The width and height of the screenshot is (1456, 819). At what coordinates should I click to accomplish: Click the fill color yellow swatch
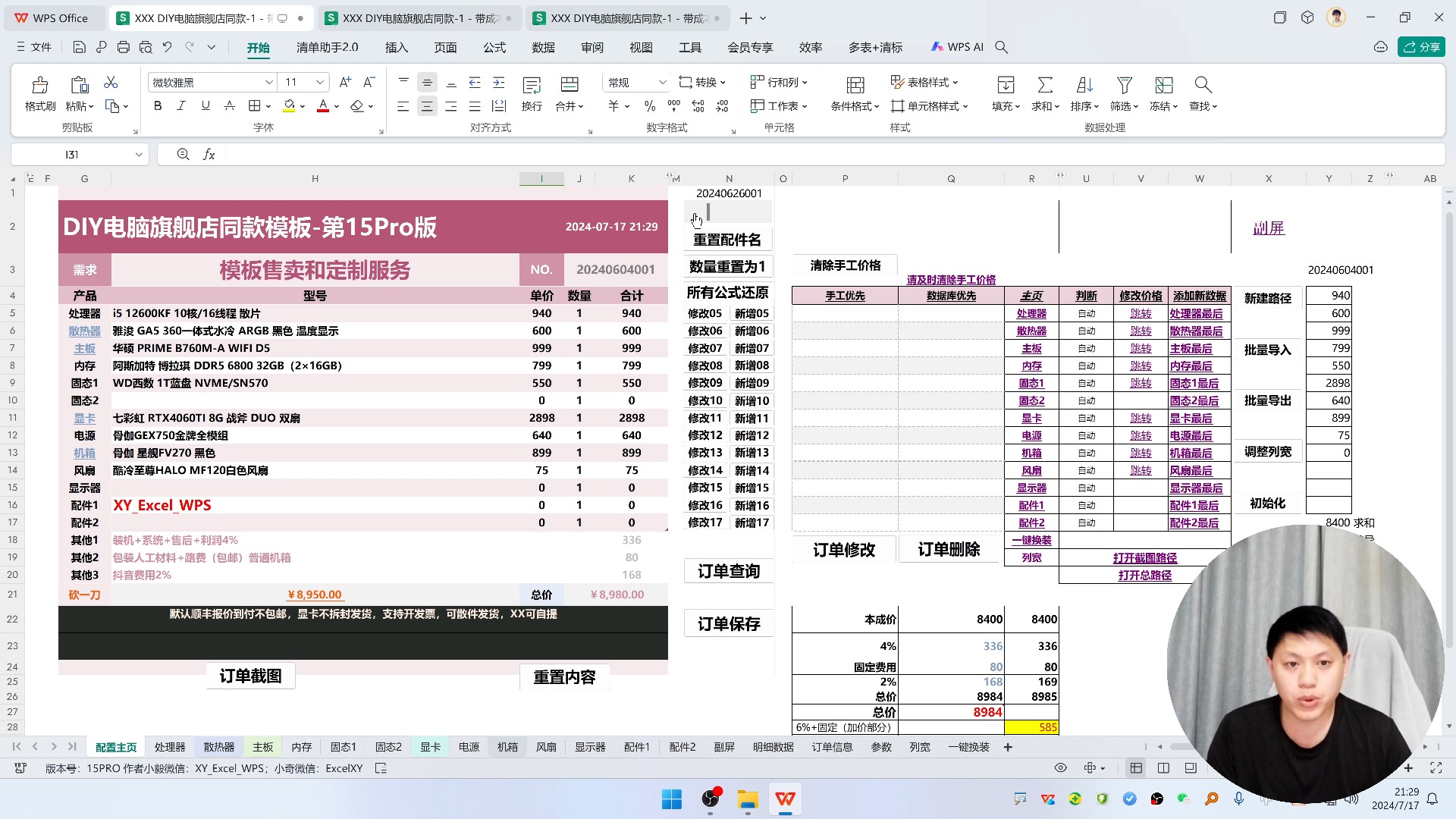point(289,106)
